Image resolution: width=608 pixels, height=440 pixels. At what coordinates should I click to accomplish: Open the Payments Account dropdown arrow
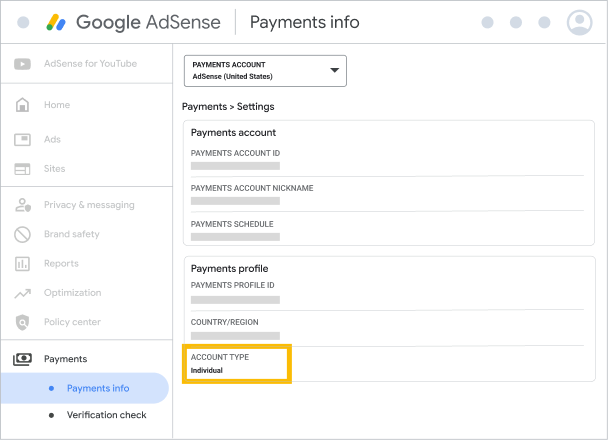334,70
